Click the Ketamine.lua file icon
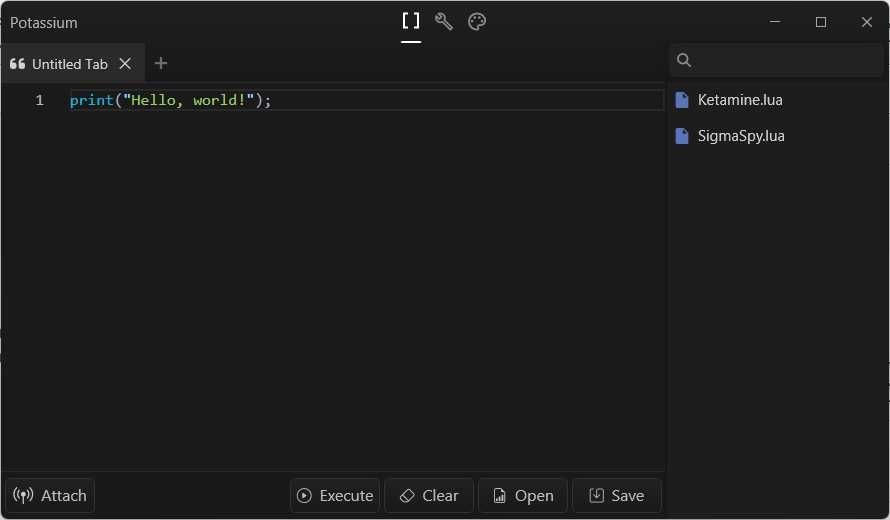 [x=682, y=100]
